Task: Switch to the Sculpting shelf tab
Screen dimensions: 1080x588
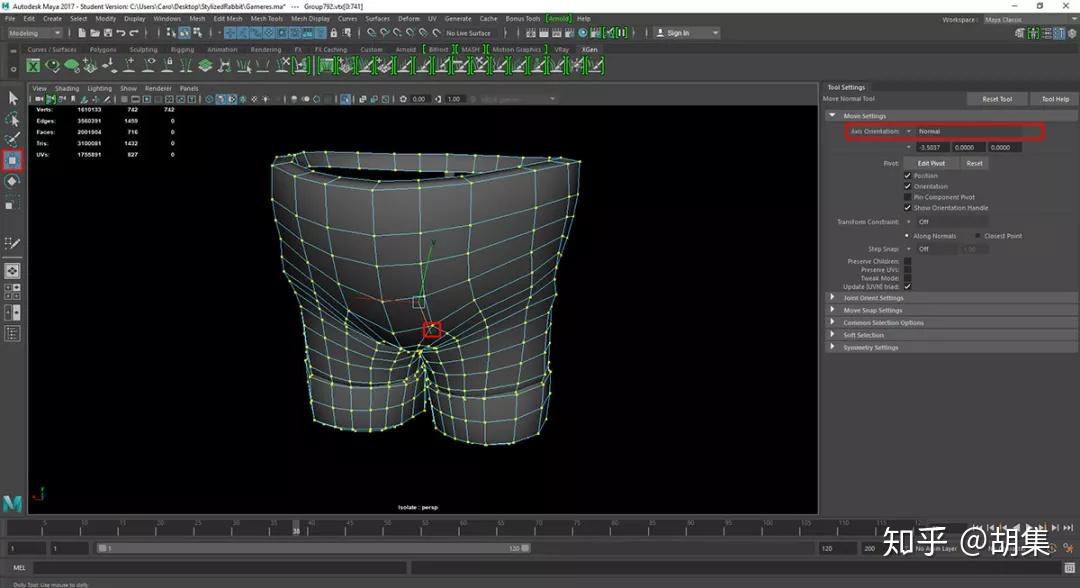Action: pos(143,49)
